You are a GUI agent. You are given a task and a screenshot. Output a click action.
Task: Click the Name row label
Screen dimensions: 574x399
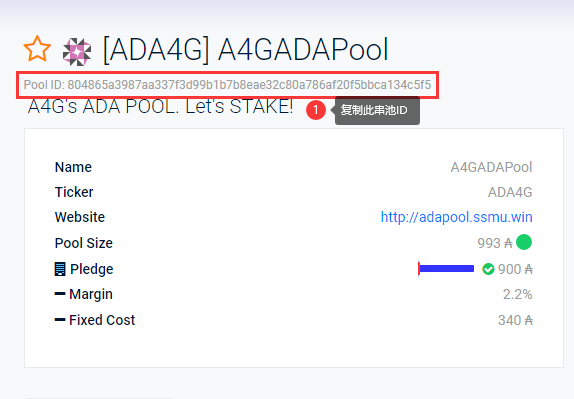(x=73, y=167)
